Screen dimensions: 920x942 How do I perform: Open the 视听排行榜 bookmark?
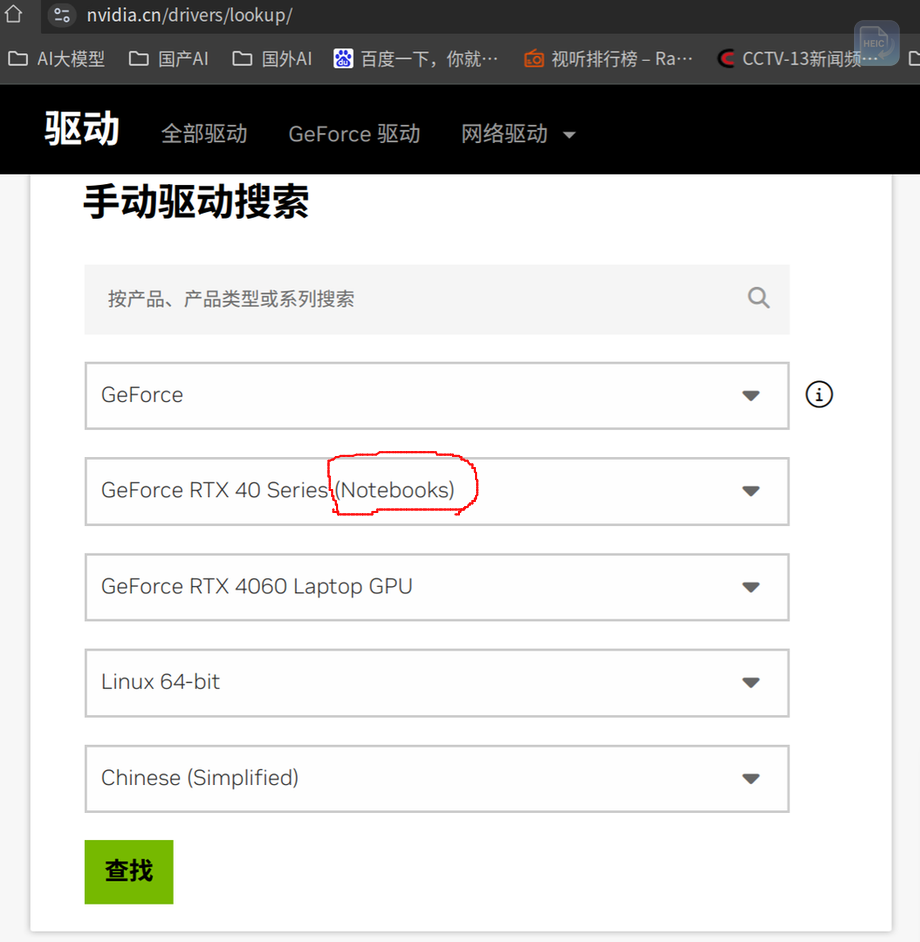pos(609,59)
